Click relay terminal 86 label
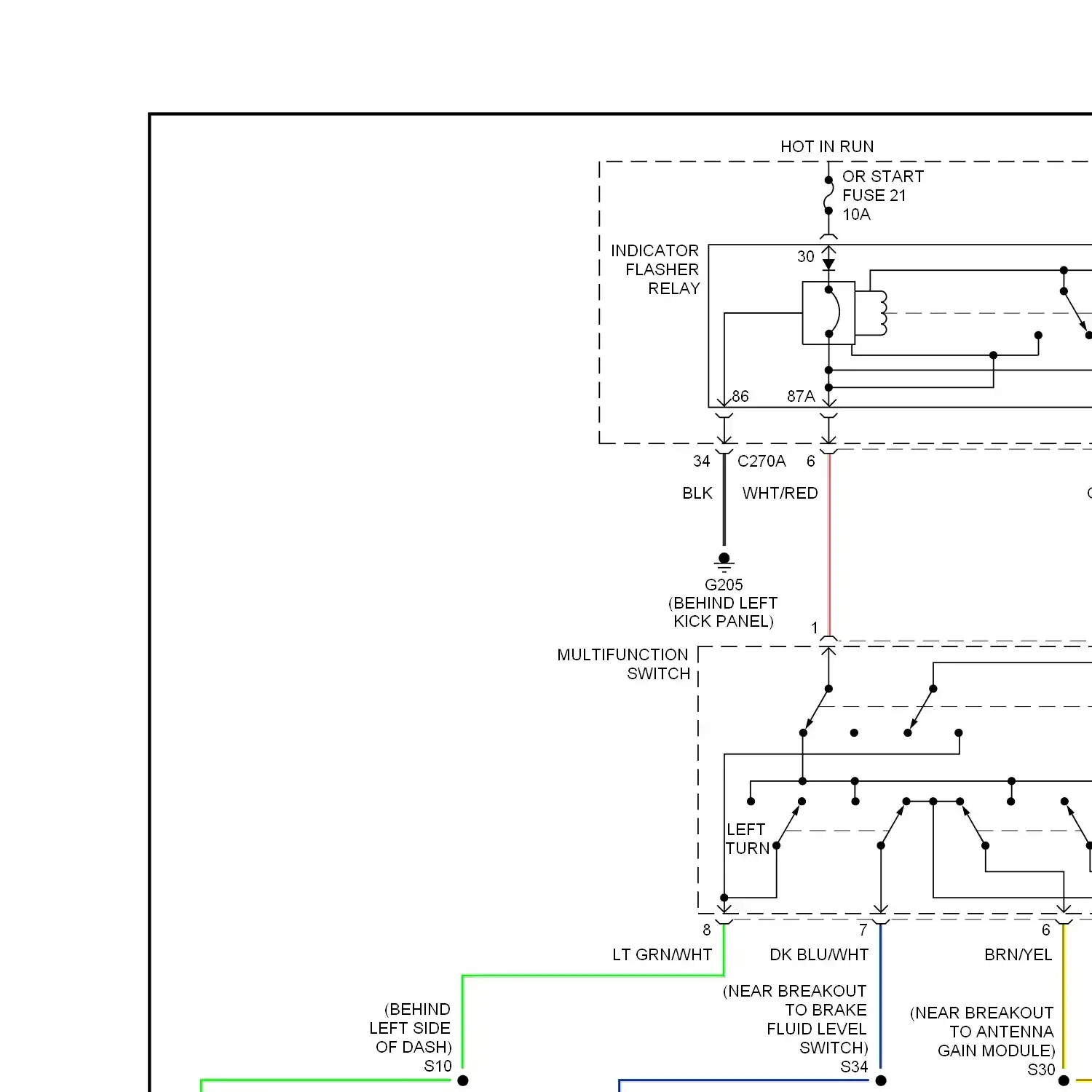 [740, 396]
